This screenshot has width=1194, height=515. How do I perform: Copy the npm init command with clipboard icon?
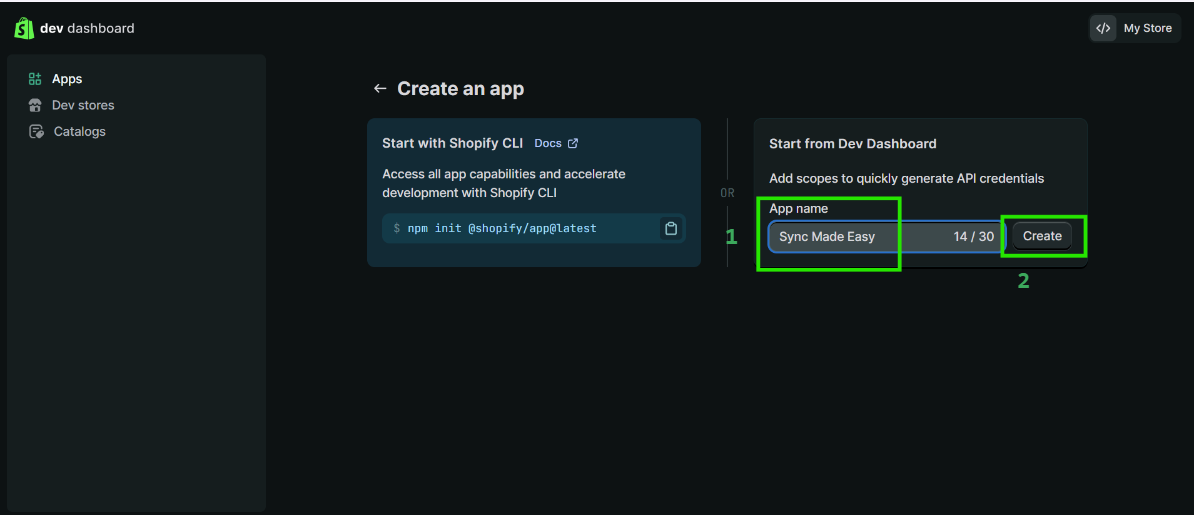coord(671,229)
